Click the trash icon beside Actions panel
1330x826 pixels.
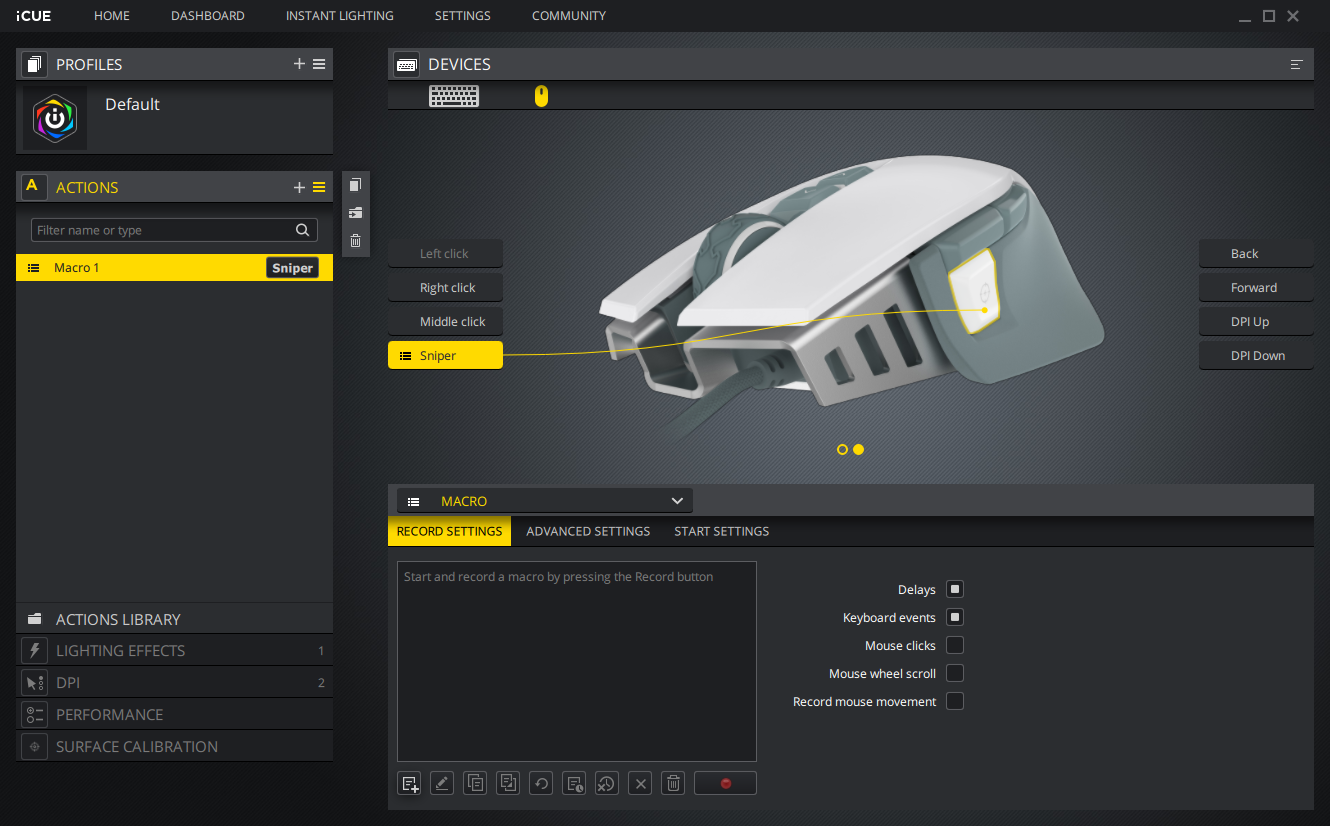tap(355, 240)
